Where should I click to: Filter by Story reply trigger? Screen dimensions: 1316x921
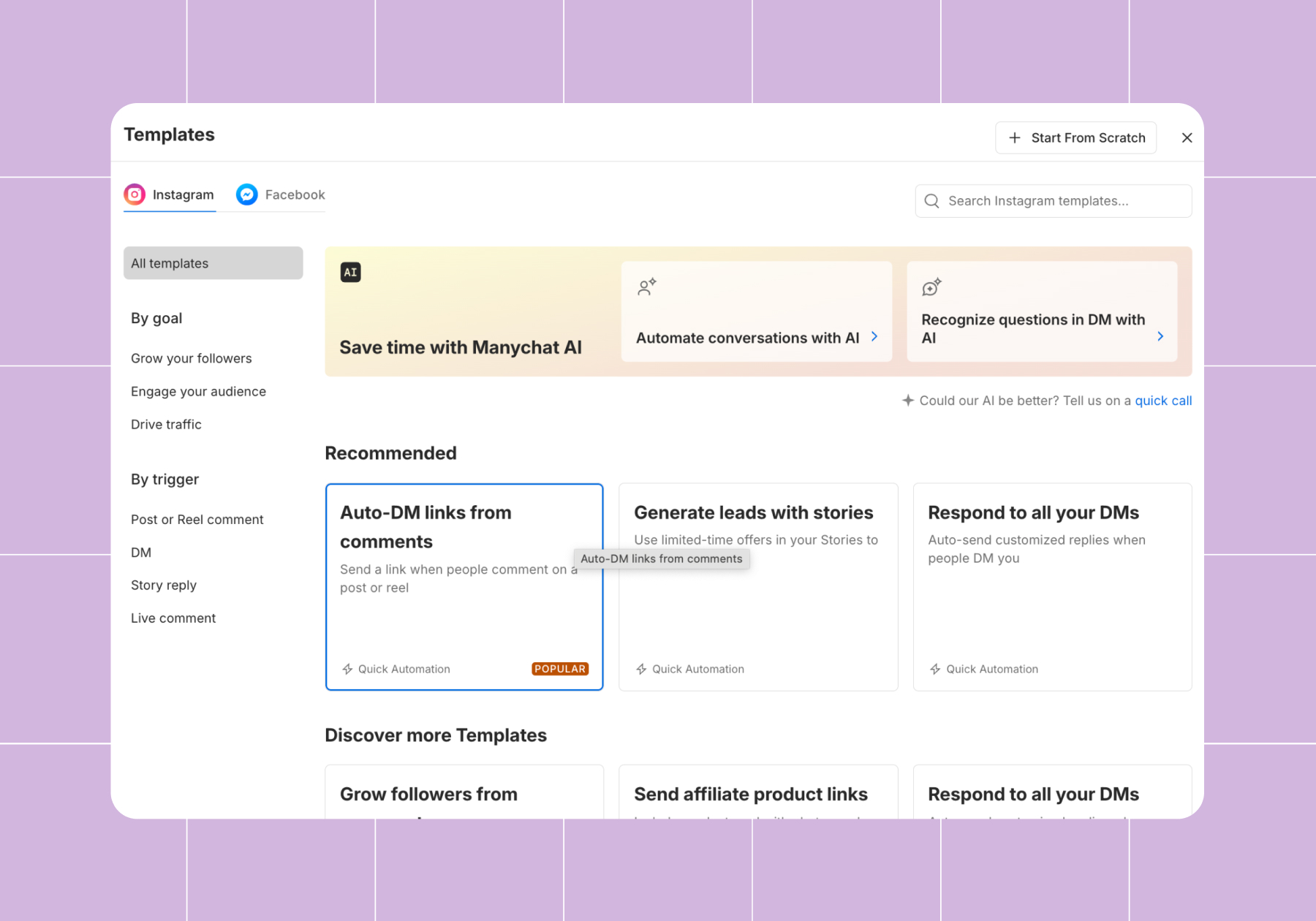click(164, 585)
